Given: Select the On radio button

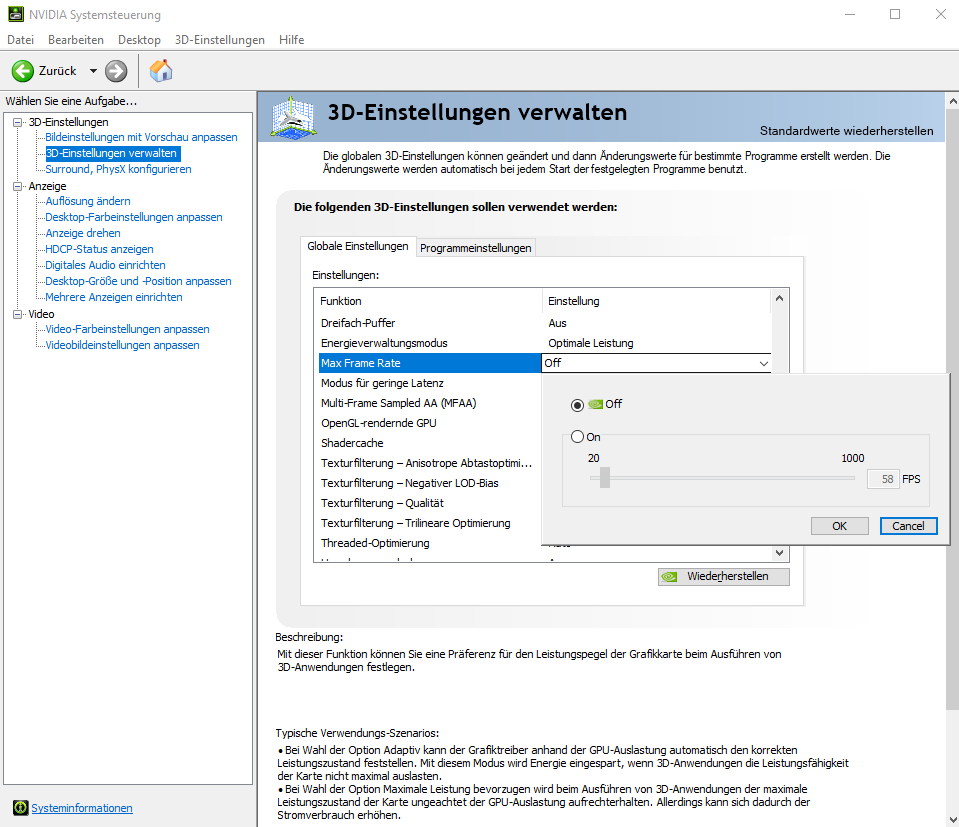Looking at the screenshot, I should point(577,437).
